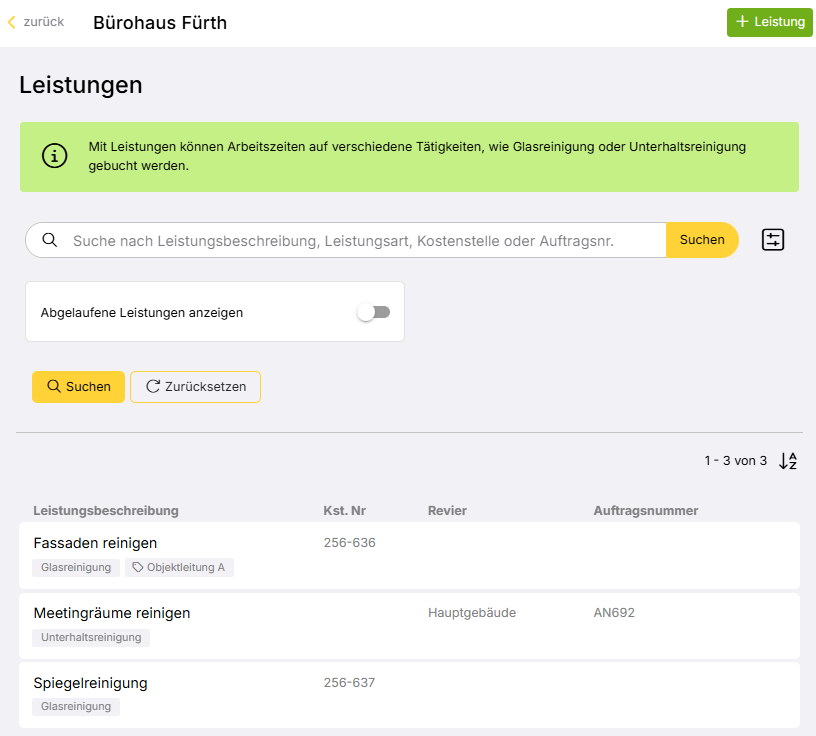Image resolution: width=816 pixels, height=736 pixels.
Task: Click the lower Suchen button with magnifier
Action: 79,387
